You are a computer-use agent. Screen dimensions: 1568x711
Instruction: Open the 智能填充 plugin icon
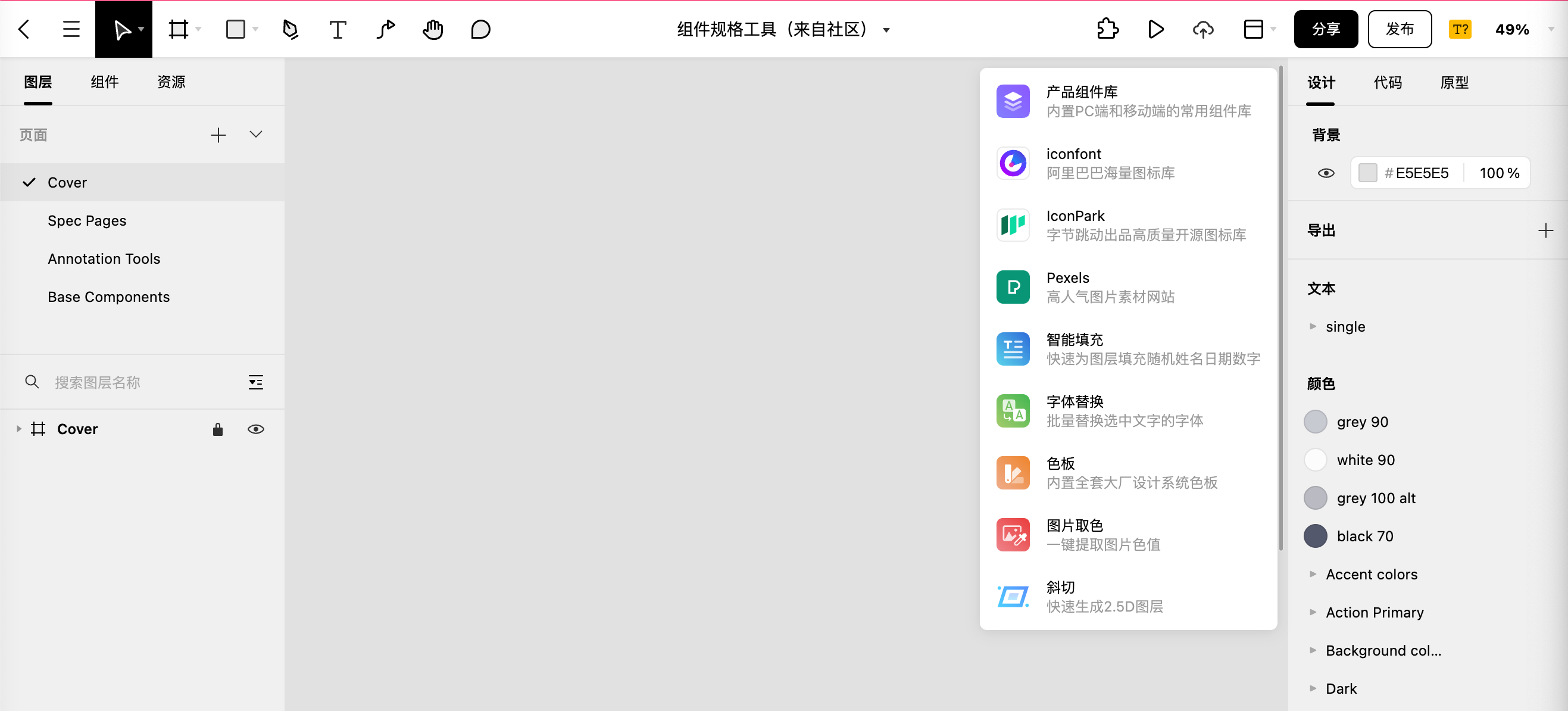coord(1013,349)
